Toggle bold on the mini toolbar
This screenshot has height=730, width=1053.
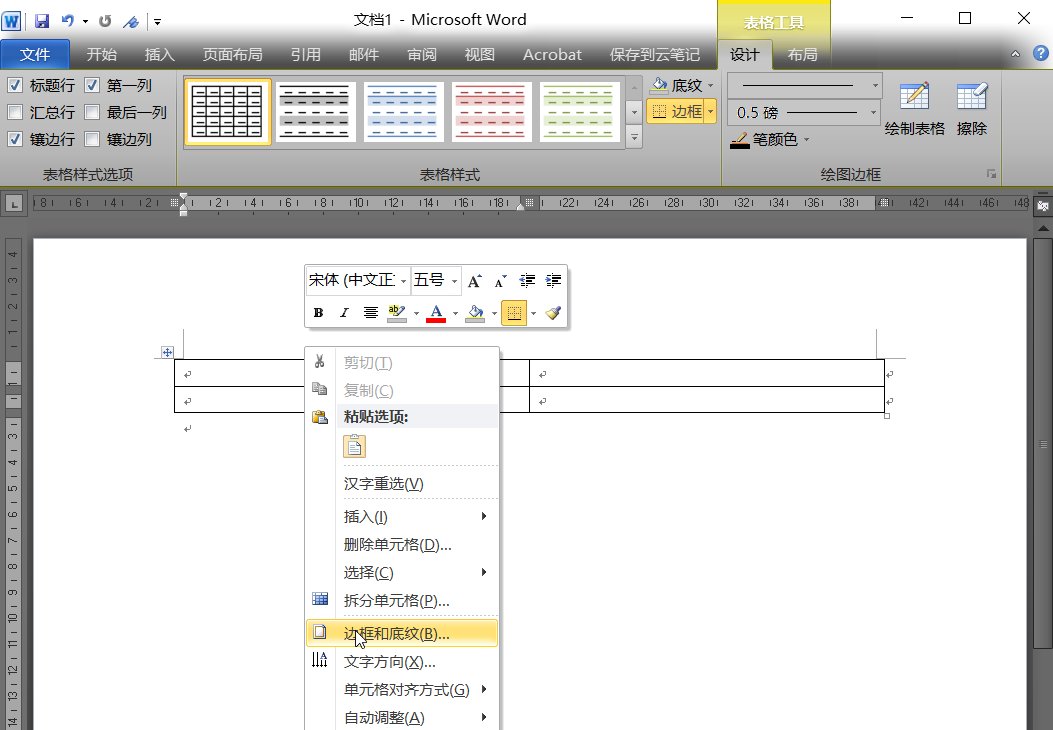click(x=317, y=312)
